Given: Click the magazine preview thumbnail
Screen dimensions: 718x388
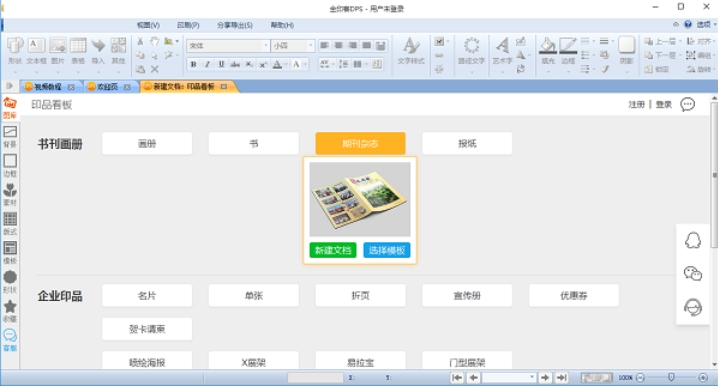Looking at the screenshot, I should (360, 199).
